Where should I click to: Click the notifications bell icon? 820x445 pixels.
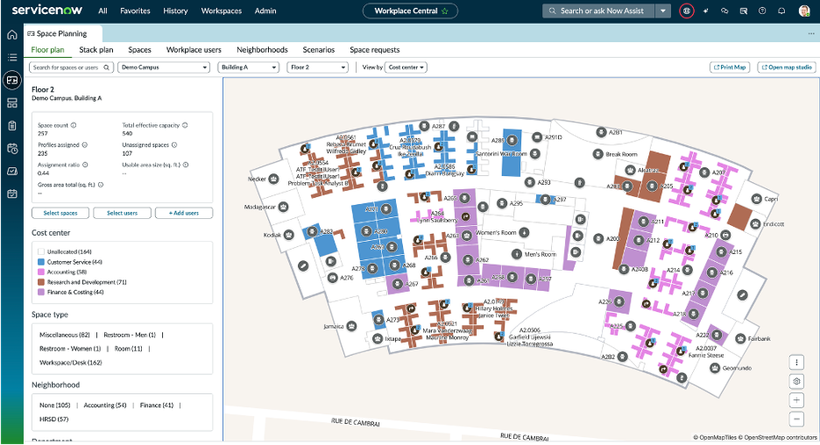coord(781,11)
